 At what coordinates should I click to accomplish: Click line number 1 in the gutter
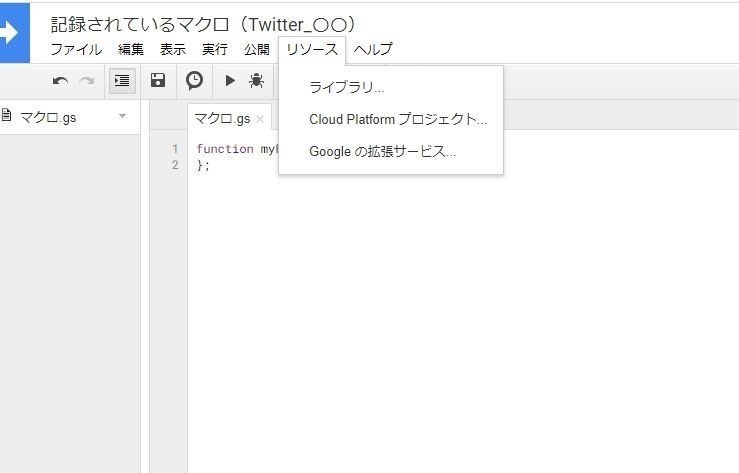click(175, 149)
